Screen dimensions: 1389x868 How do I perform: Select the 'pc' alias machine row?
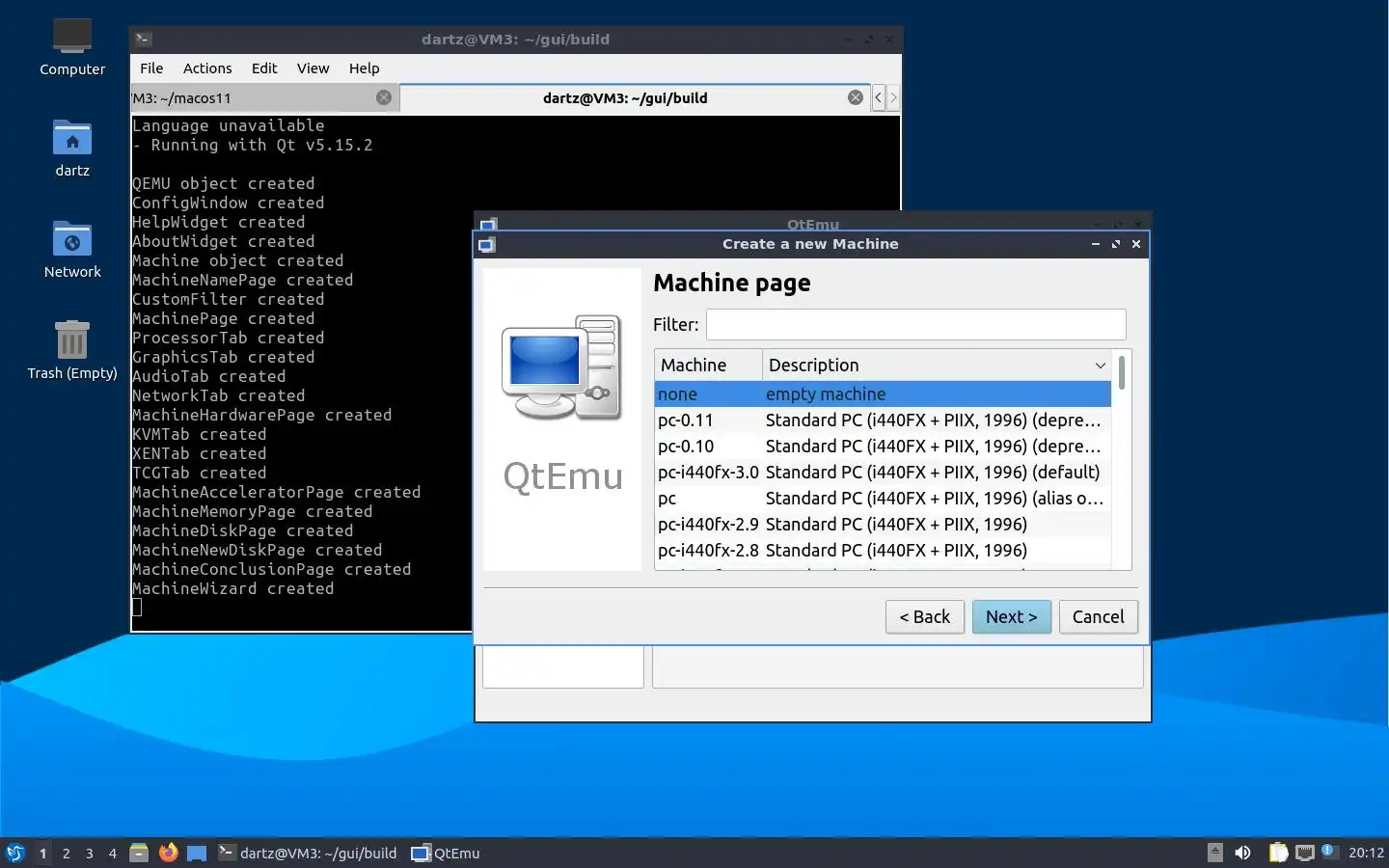[x=883, y=498]
